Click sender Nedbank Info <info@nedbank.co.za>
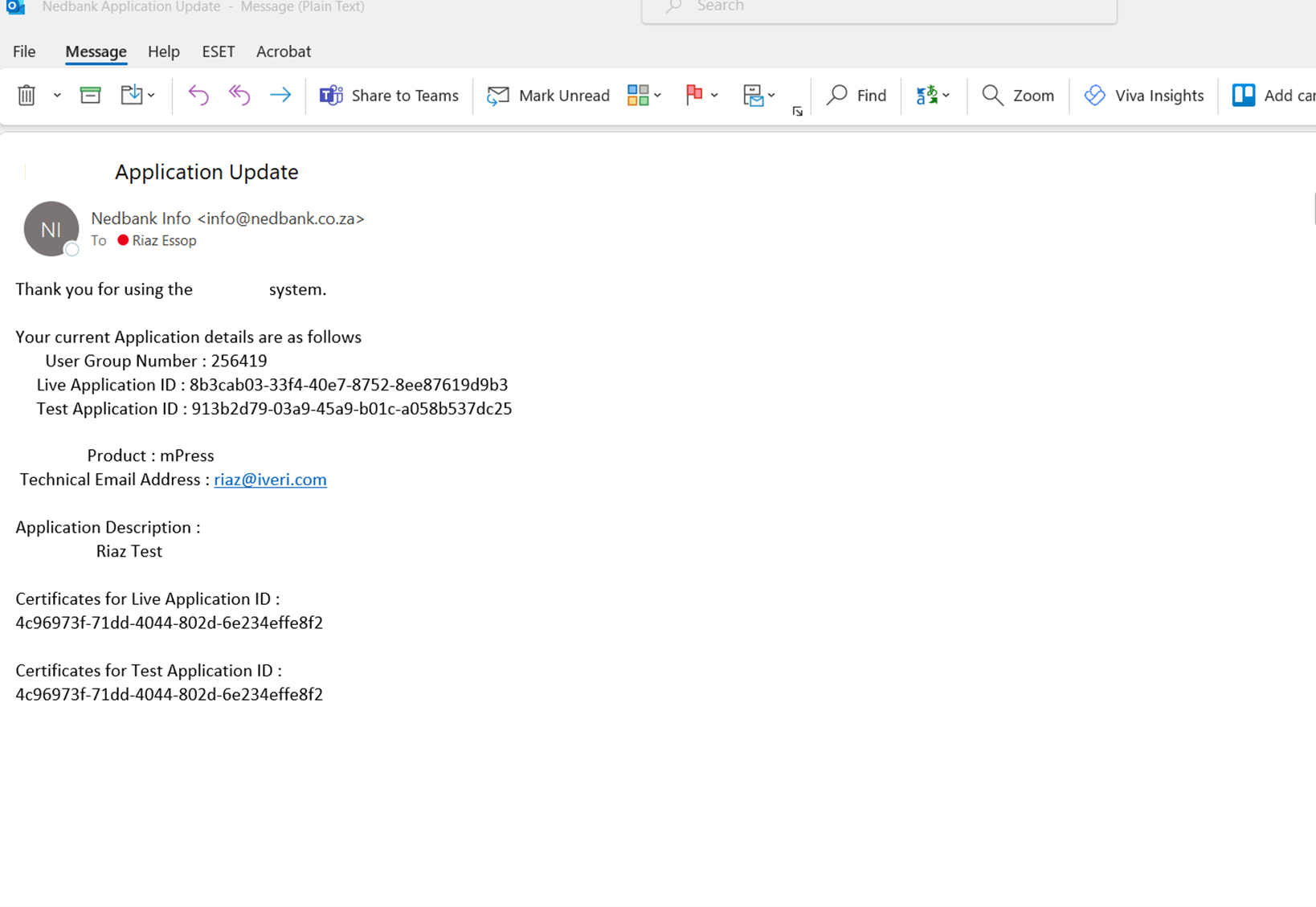Image resolution: width=1316 pixels, height=907 pixels. pyautogui.click(x=227, y=219)
